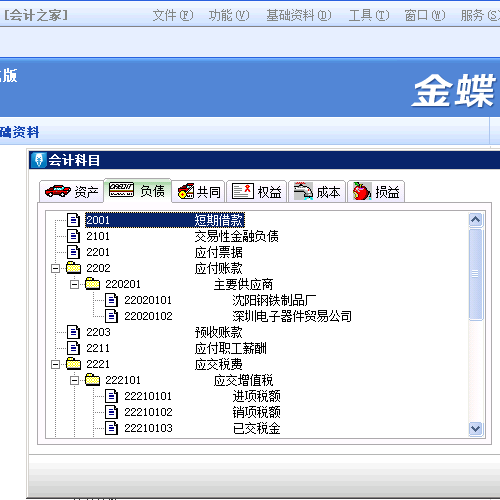Collapse the 2202 应付账款 tree node
The width and height of the screenshot is (500, 500).
[x=56, y=268]
